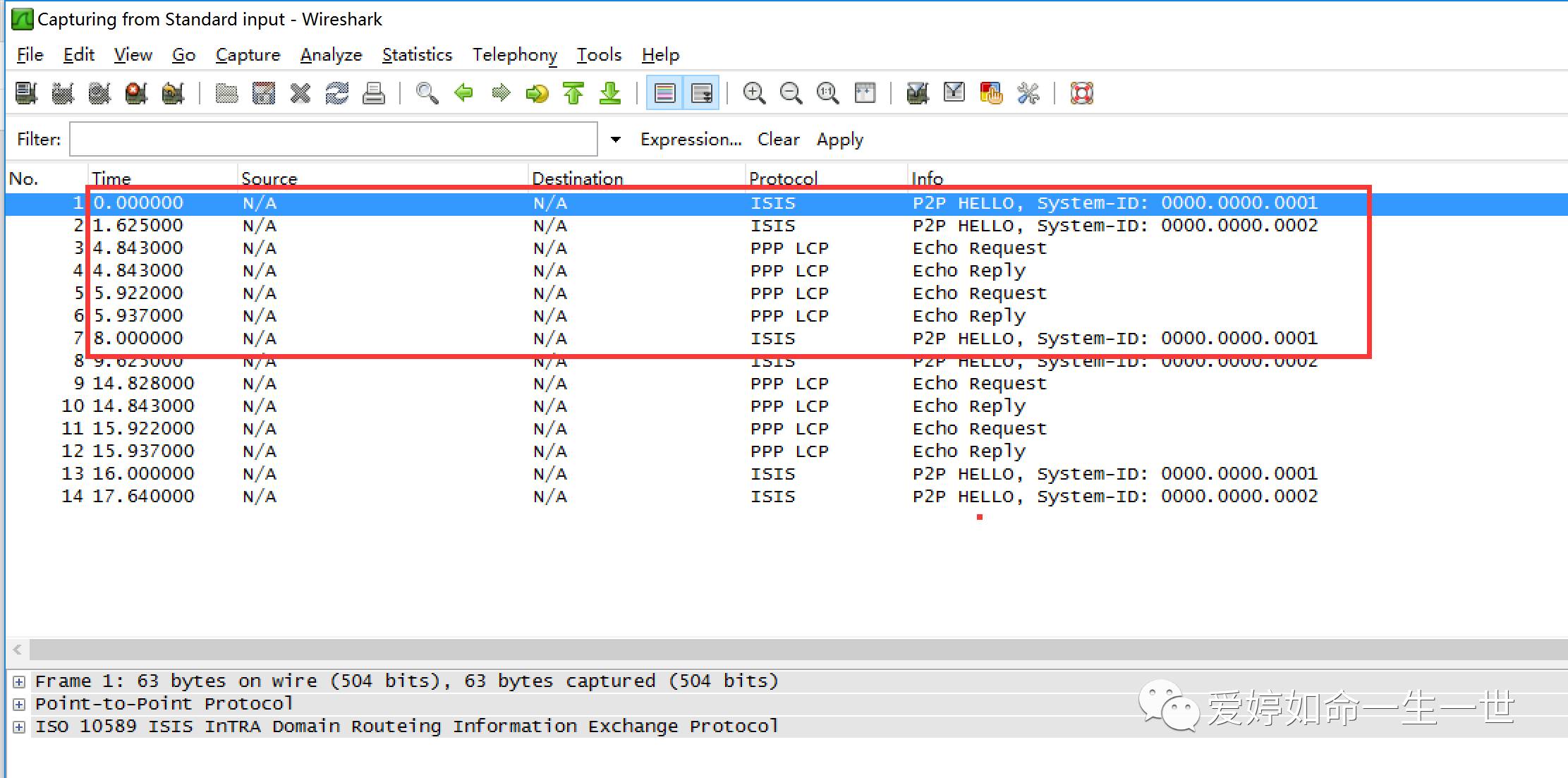Toggle auto scroll in live capture
The width and height of the screenshot is (1568, 778).
(702, 93)
